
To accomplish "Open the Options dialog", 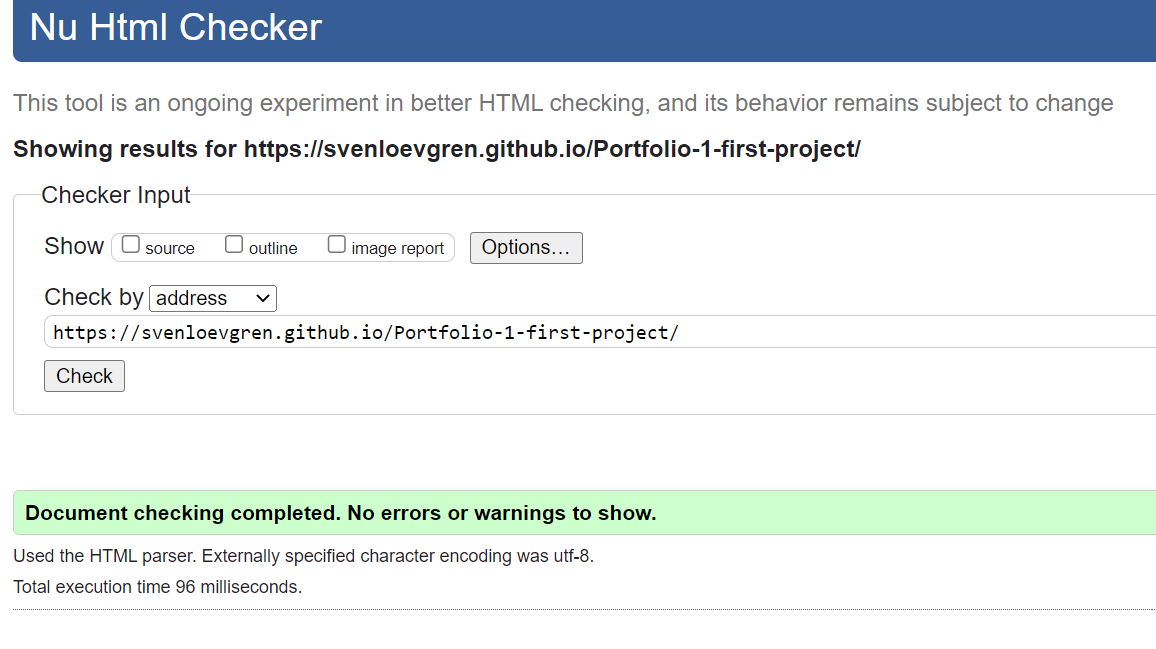I will pyautogui.click(x=526, y=247).
